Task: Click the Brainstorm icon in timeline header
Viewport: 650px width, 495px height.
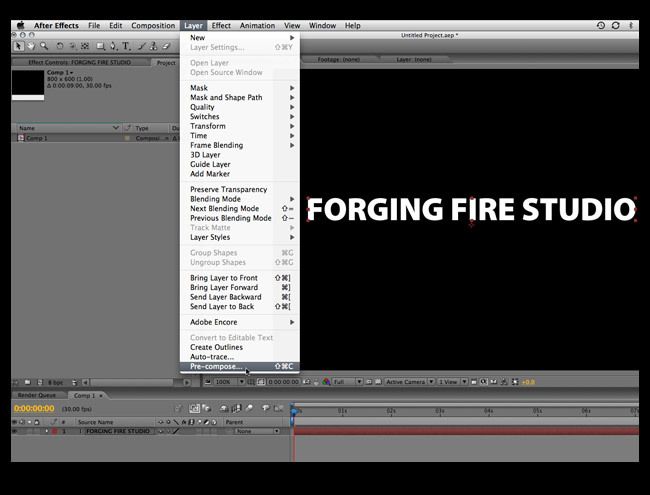Action: [266, 409]
